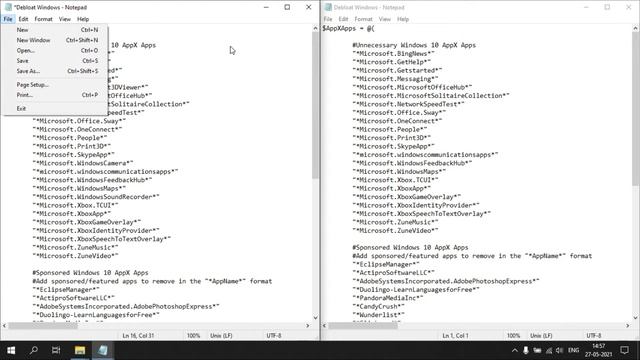Click the volume tray icon
The width and height of the screenshot is (640, 360).
pyautogui.click(x=560, y=350)
